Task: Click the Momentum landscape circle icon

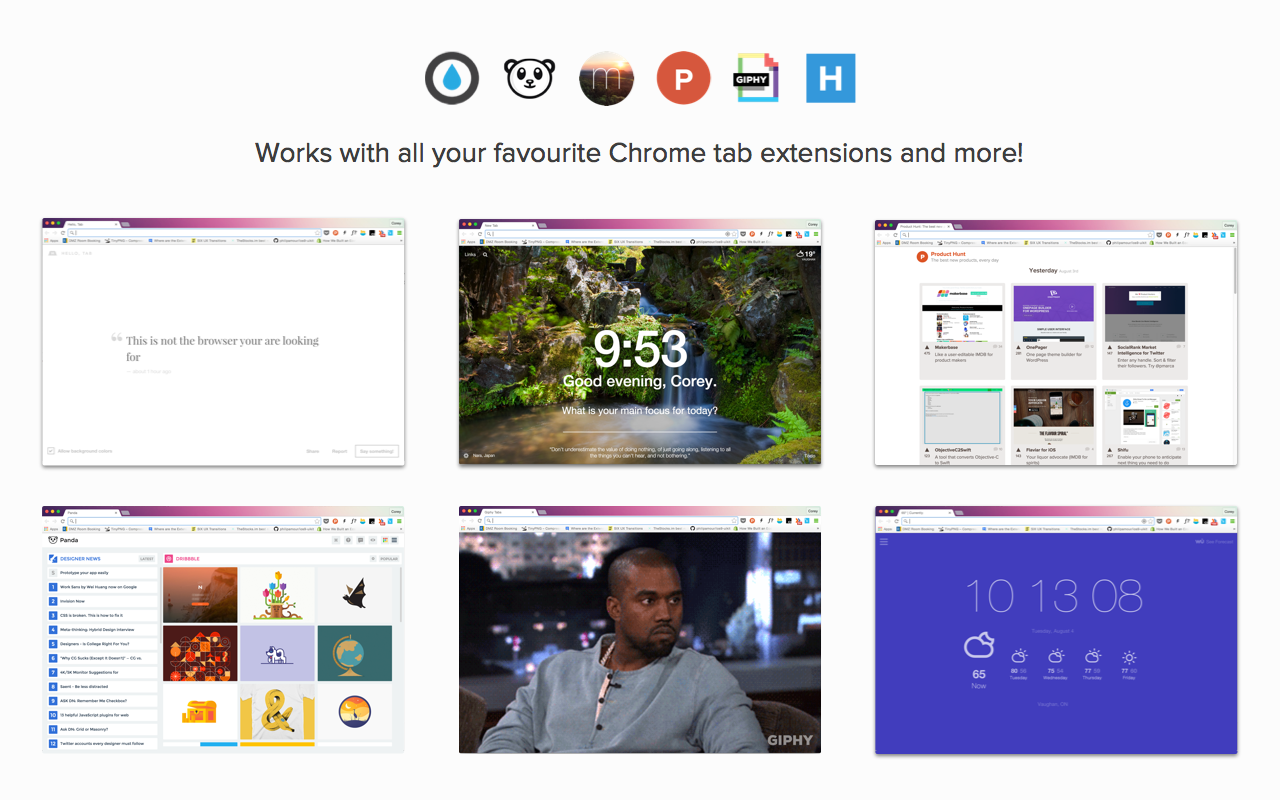Action: [607, 78]
